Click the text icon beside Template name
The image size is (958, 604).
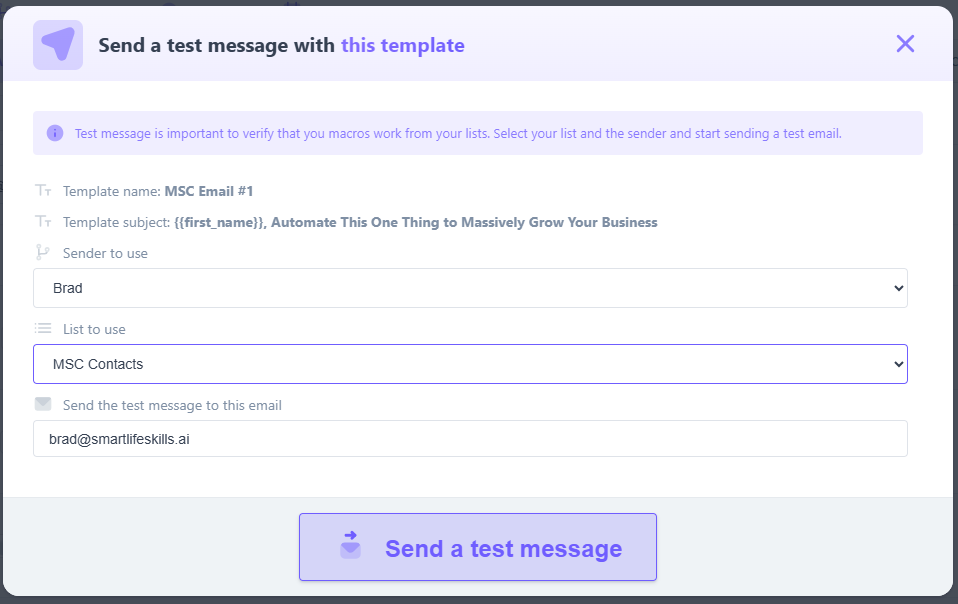pyautogui.click(x=43, y=190)
